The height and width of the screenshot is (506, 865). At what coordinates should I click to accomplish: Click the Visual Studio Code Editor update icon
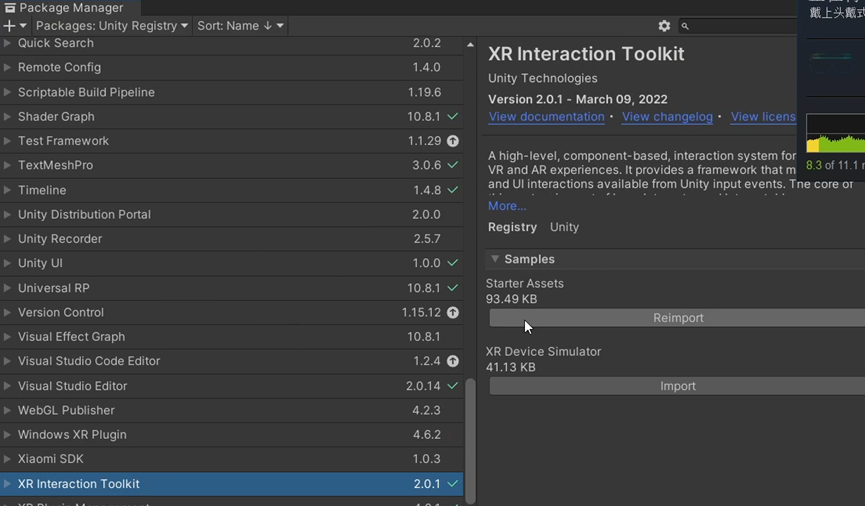coord(452,361)
